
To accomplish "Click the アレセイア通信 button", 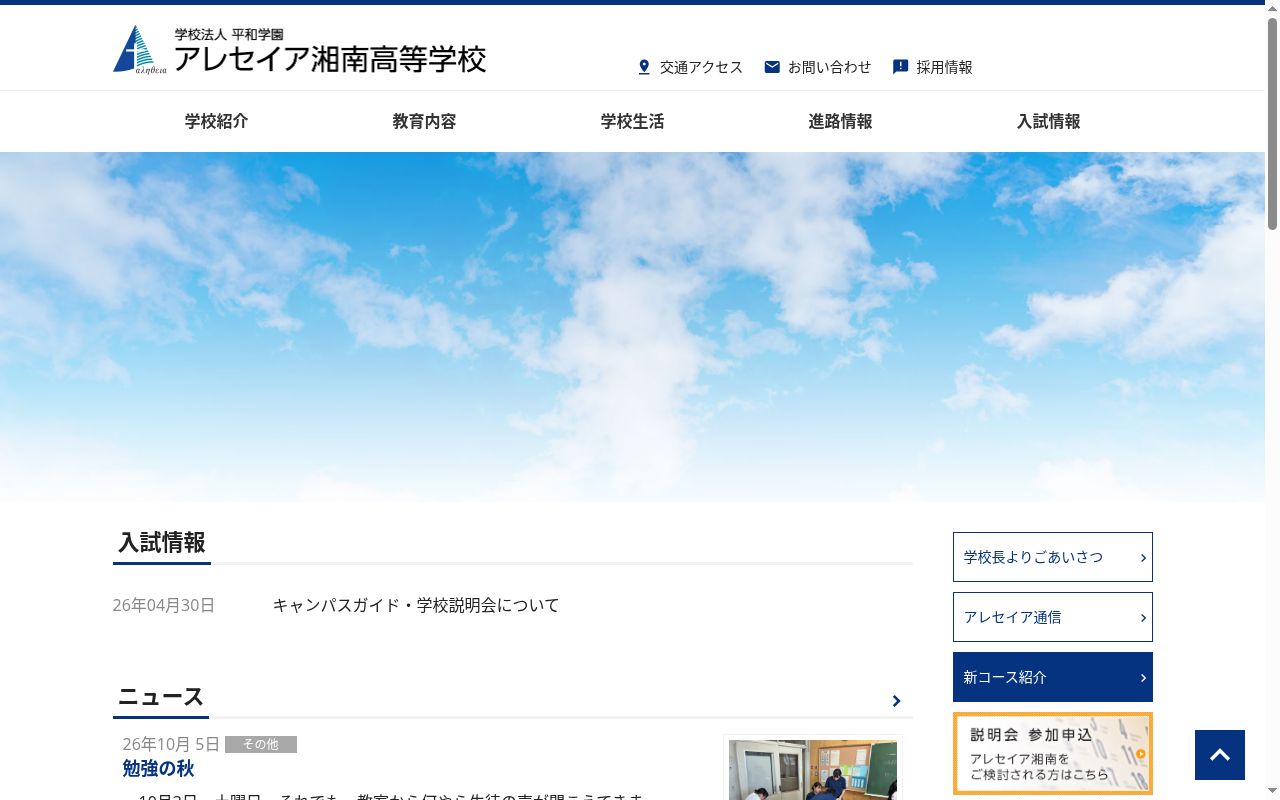I will click(x=1053, y=617).
